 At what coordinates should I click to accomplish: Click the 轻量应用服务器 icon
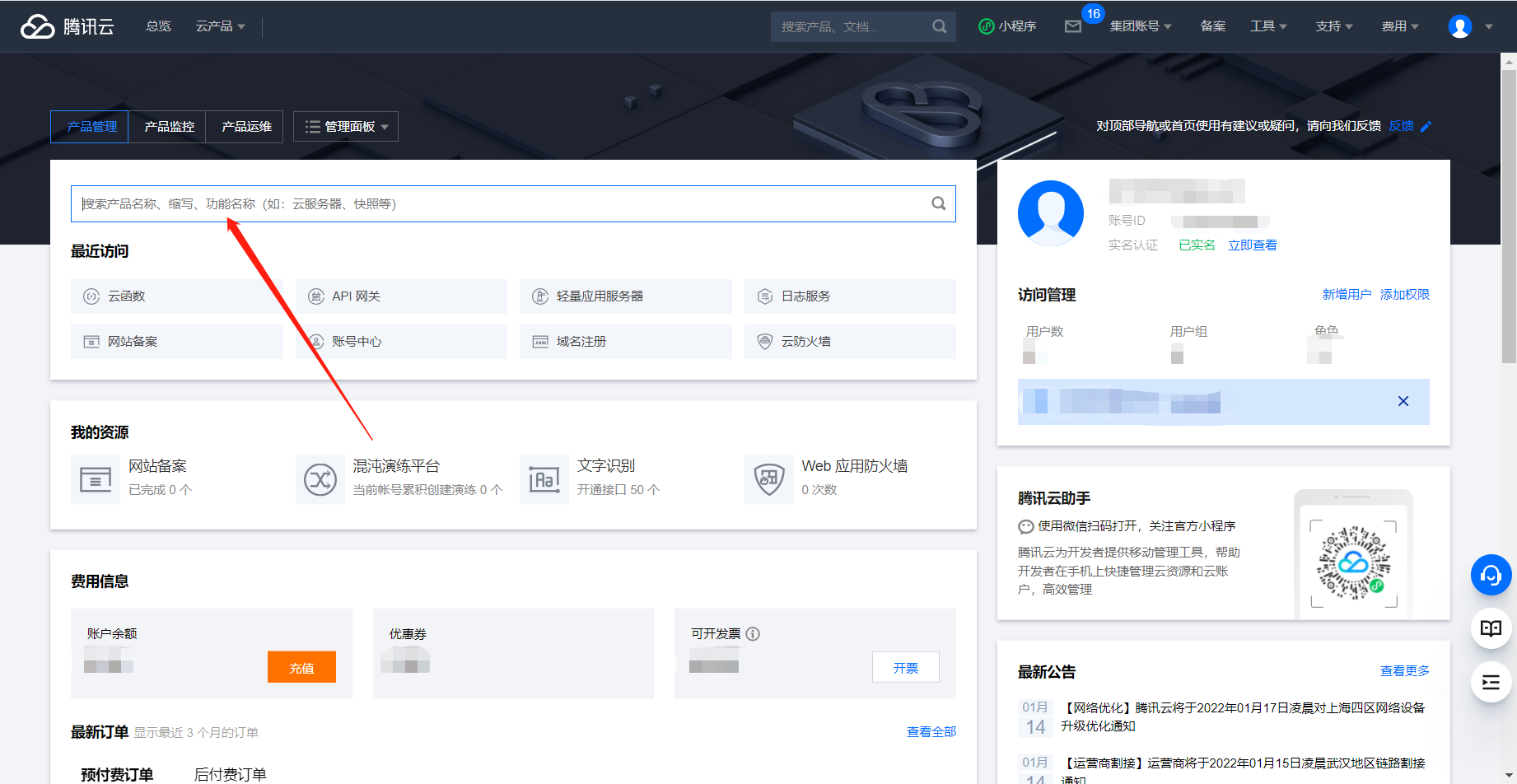pyautogui.click(x=540, y=296)
